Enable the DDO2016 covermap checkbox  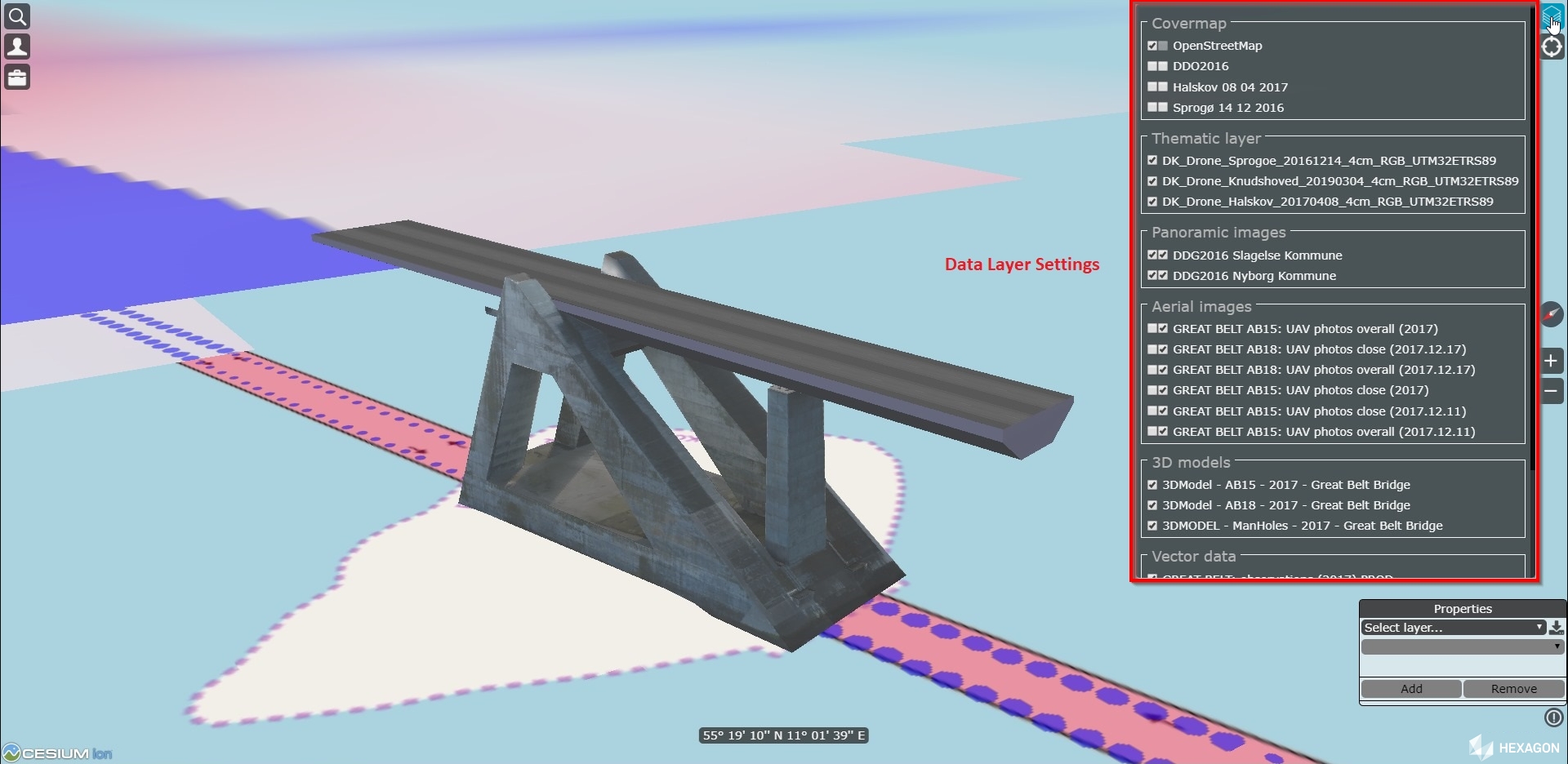coord(1152,66)
